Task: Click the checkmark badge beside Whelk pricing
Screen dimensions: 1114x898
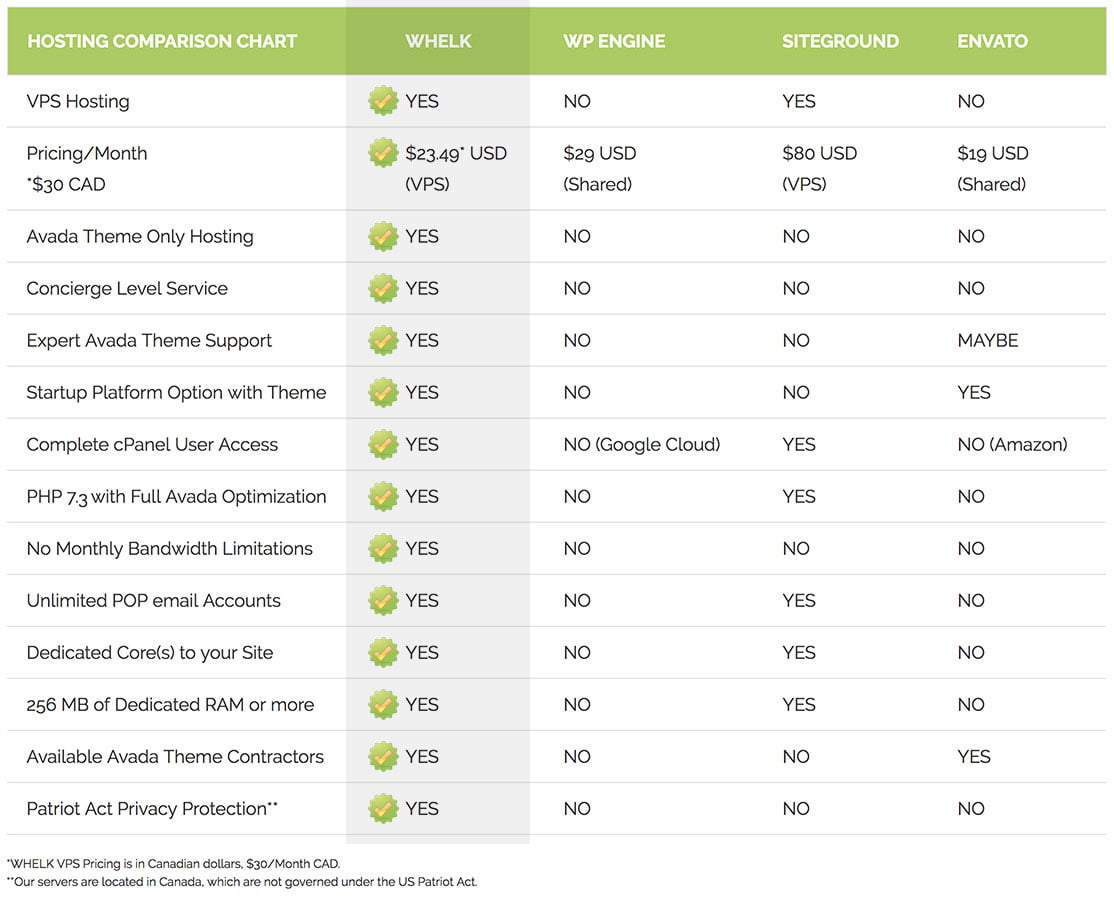Action: [x=383, y=153]
